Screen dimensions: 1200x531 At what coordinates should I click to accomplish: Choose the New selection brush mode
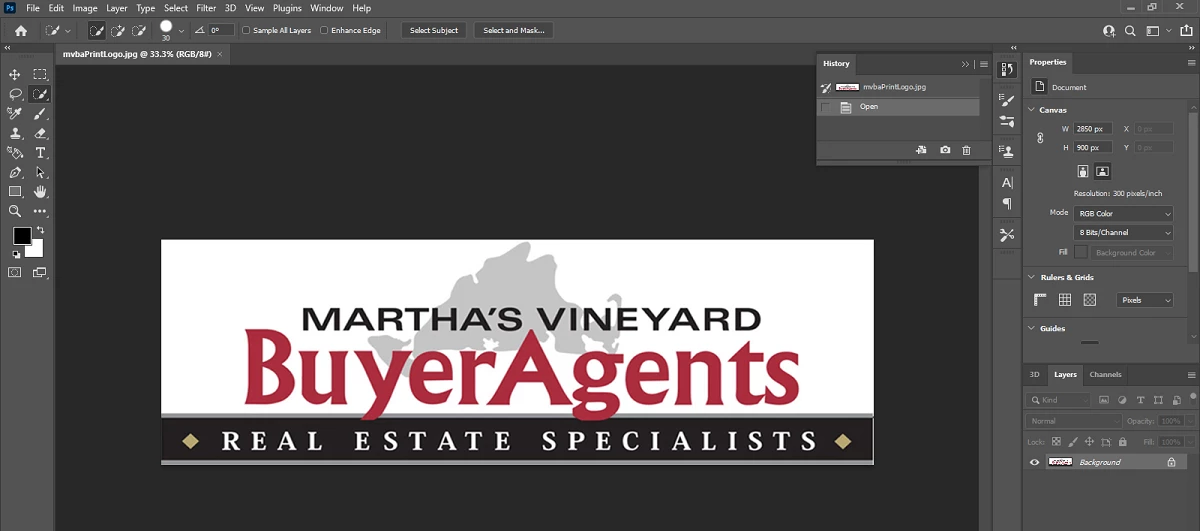pyautogui.click(x=96, y=30)
